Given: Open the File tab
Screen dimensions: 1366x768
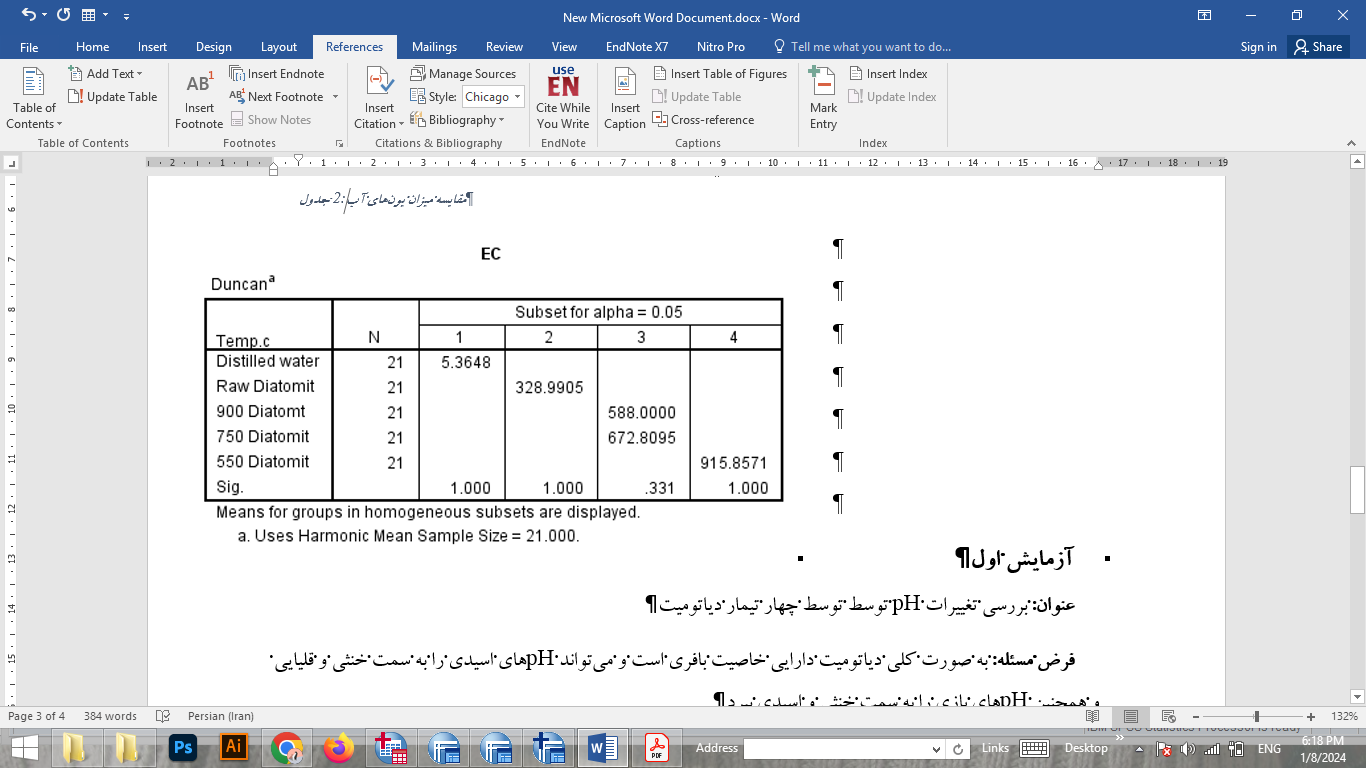Looking at the screenshot, I should click(29, 47).
